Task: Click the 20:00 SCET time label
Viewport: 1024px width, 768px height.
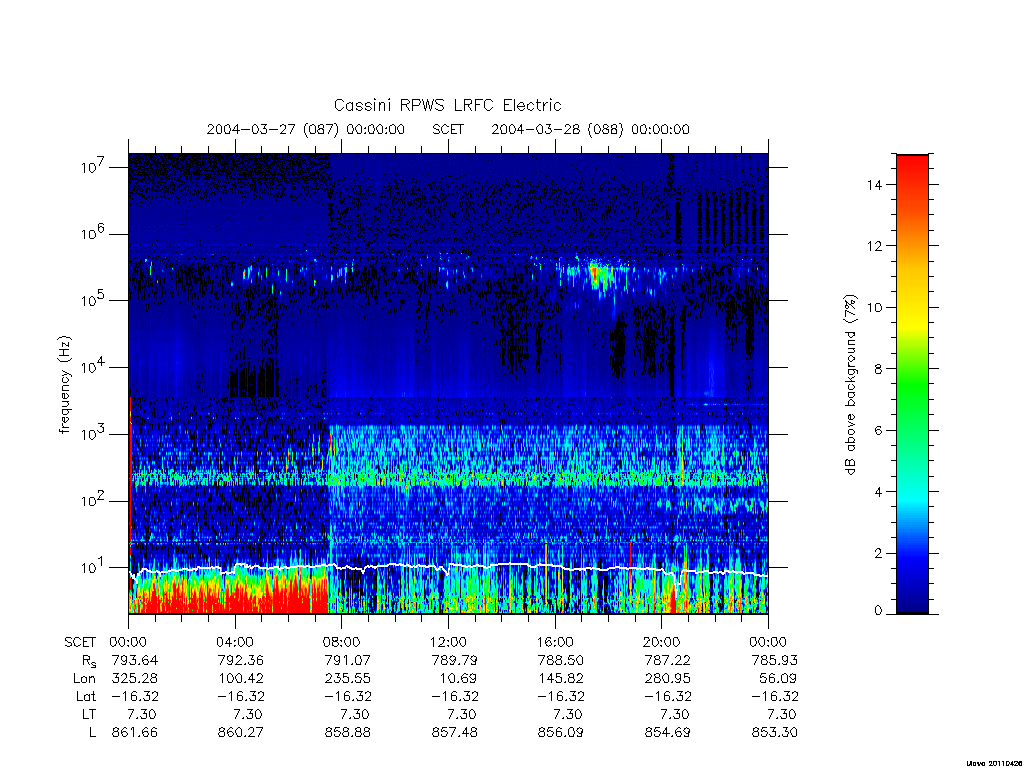Action: click(662, 642)
